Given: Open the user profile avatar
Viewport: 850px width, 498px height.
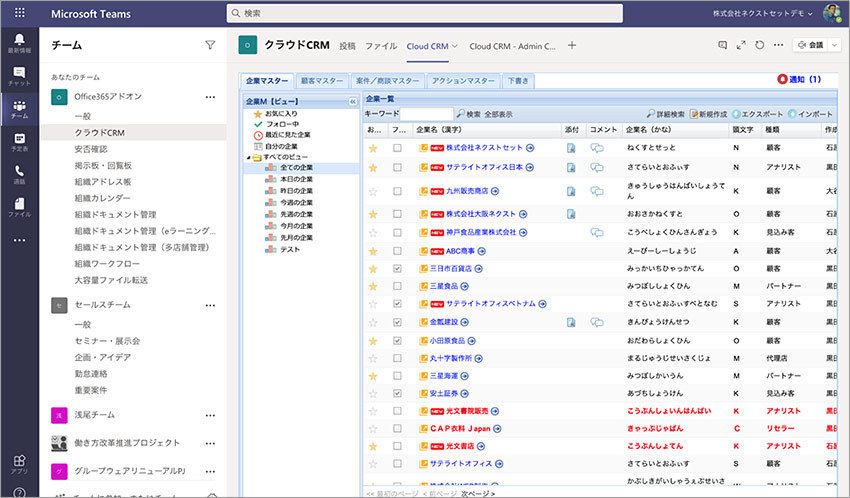Looking at the screenshot, I should [832, 13].
